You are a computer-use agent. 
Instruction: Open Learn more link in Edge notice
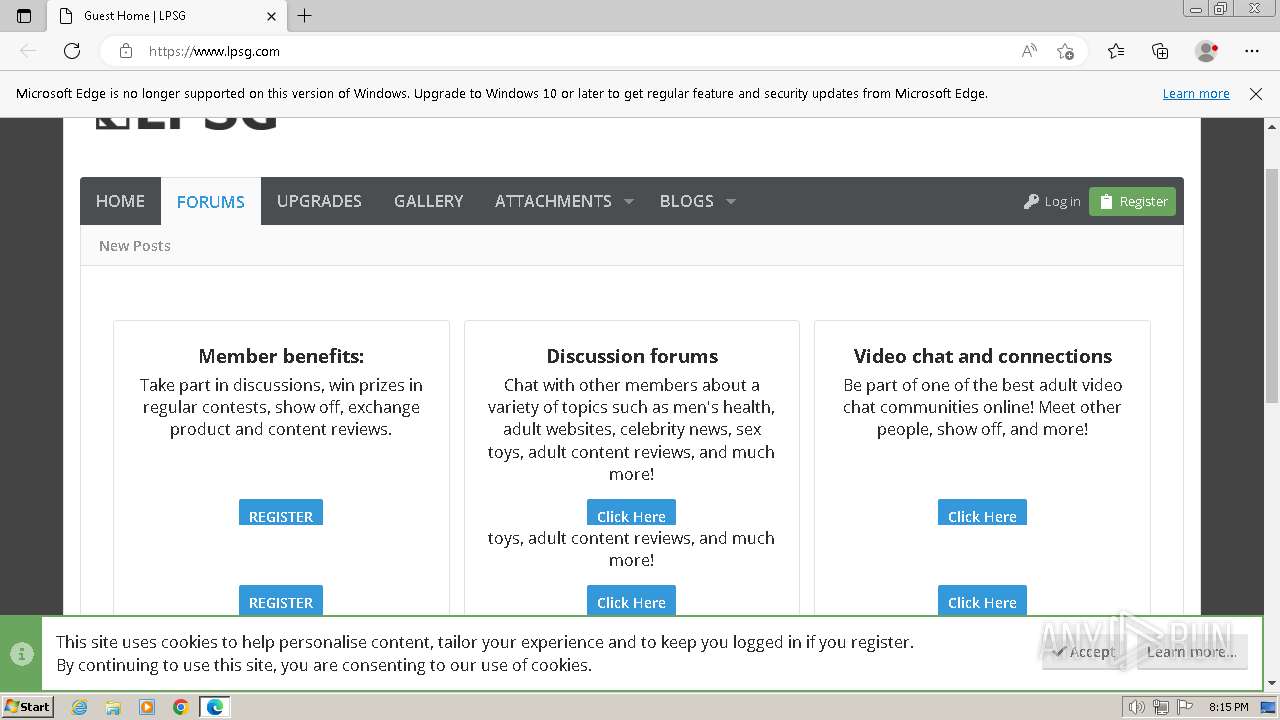click(x=1196, y=93)
